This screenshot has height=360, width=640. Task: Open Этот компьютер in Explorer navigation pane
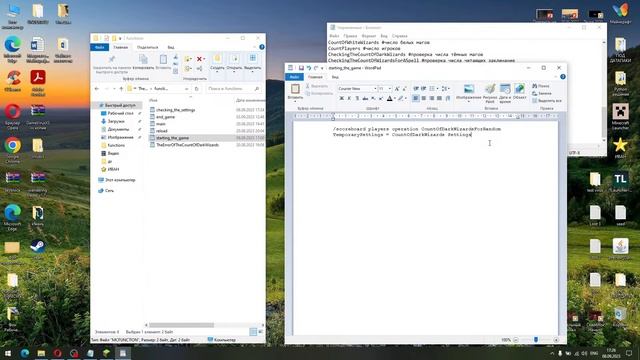point(120,180)
